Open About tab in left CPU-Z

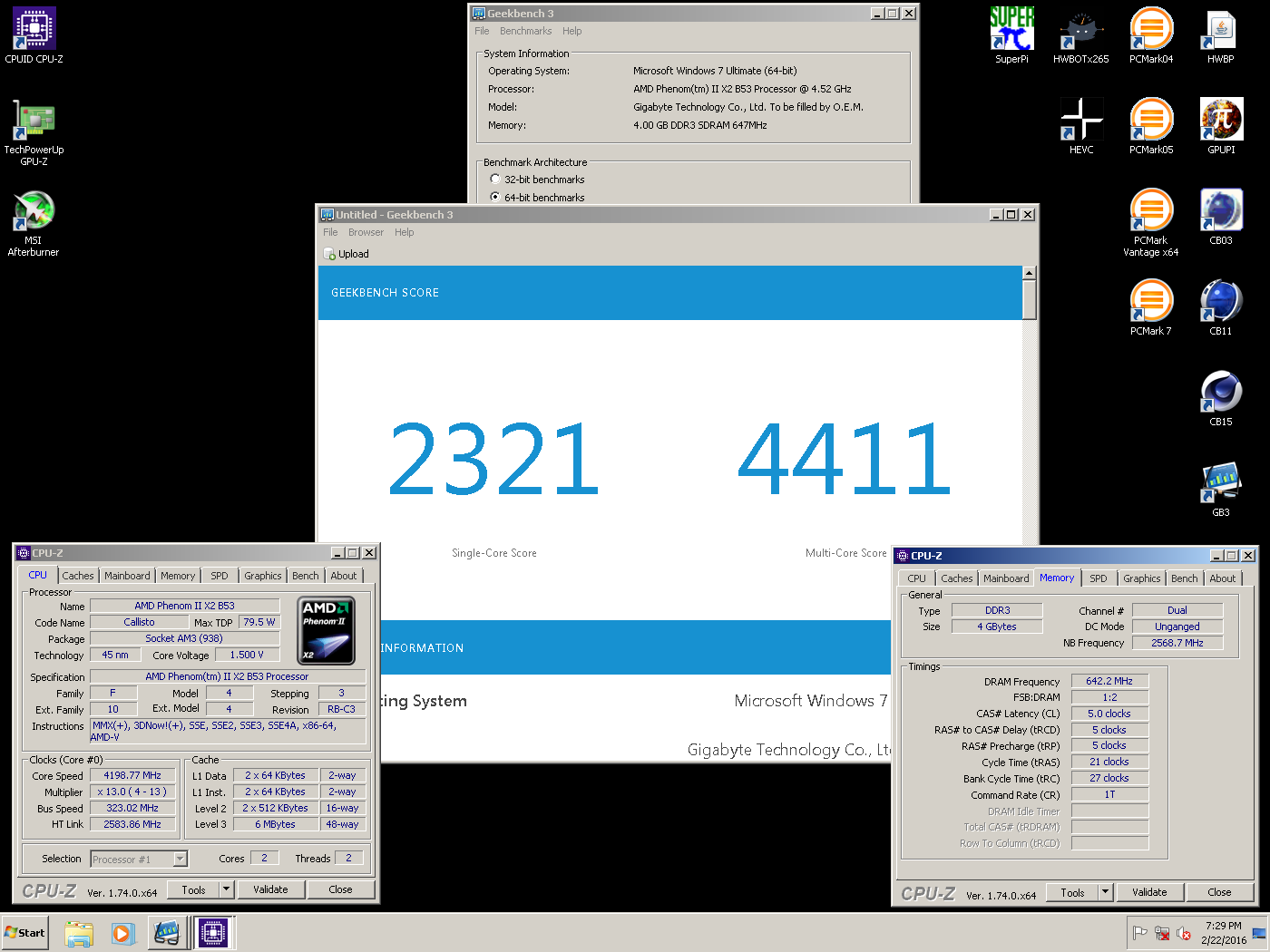(x=344, y=576)
